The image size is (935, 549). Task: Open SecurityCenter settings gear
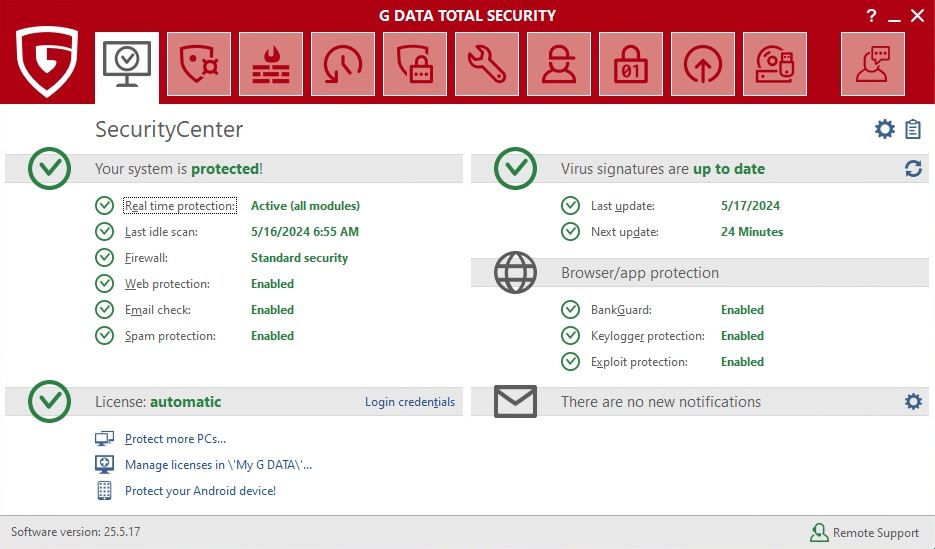[885, 129]
